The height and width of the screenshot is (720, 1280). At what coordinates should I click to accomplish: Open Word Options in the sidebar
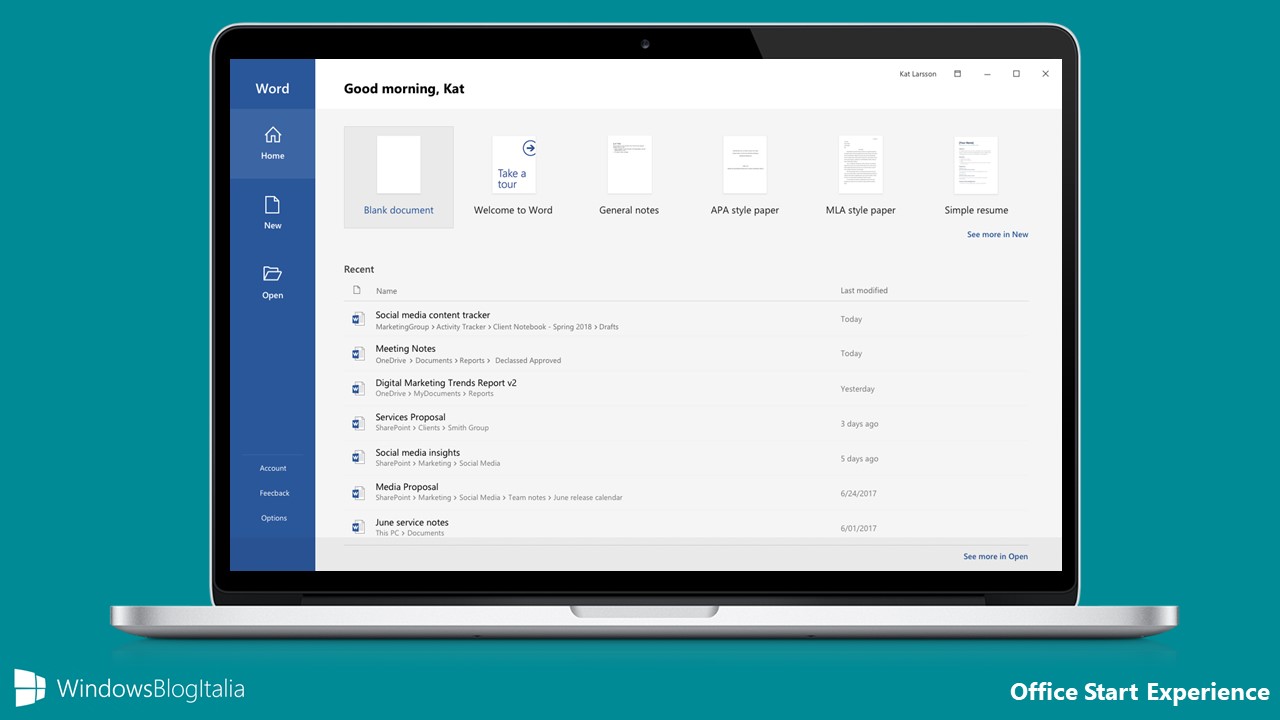(274, 518)
